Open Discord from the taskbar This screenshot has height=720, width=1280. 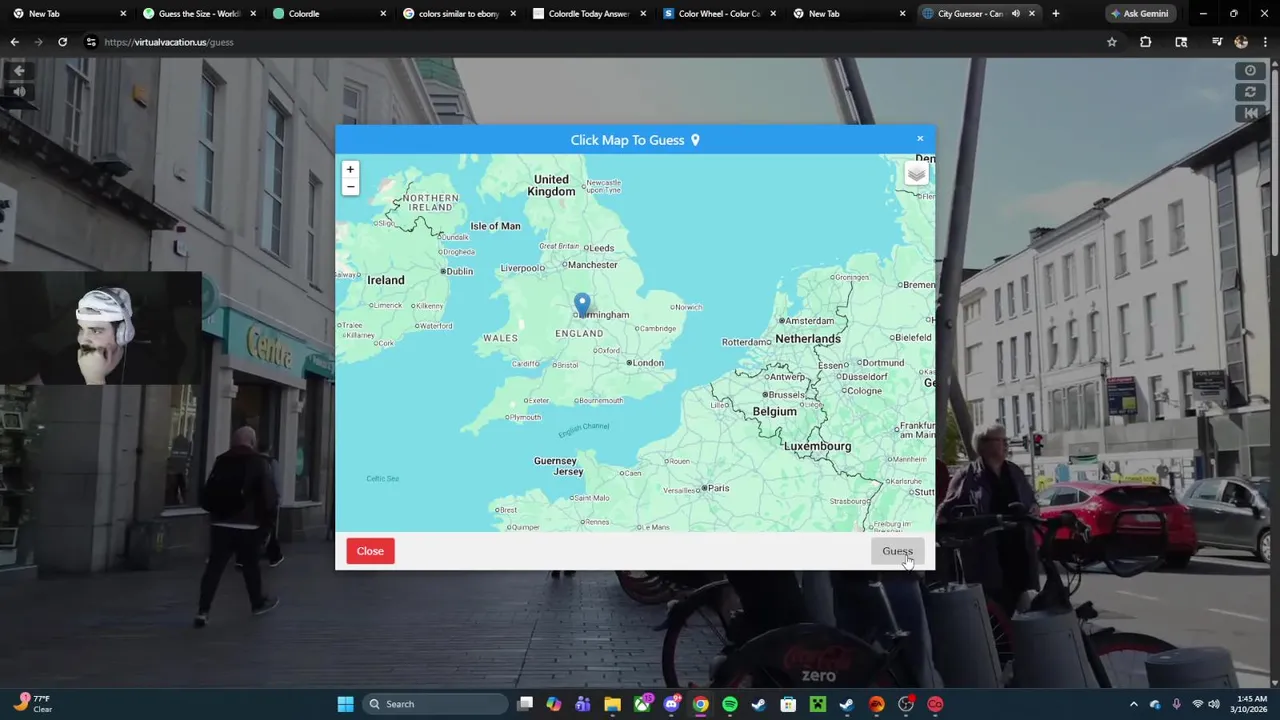(671, 704)
